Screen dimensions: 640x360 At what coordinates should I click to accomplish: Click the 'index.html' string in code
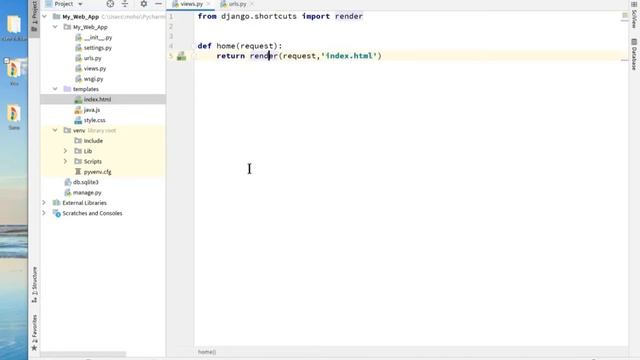point(349,56)
